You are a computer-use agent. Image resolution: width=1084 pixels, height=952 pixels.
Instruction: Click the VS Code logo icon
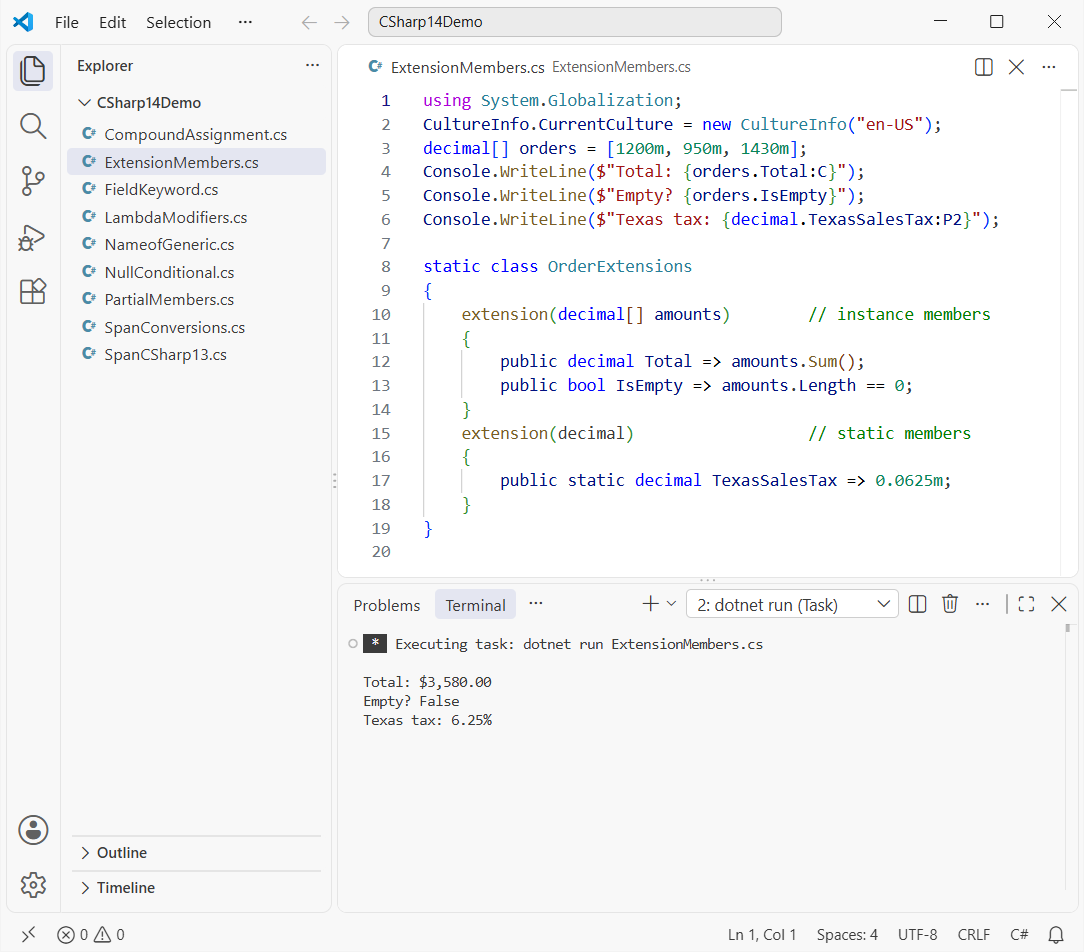click(x=24, y=22)
